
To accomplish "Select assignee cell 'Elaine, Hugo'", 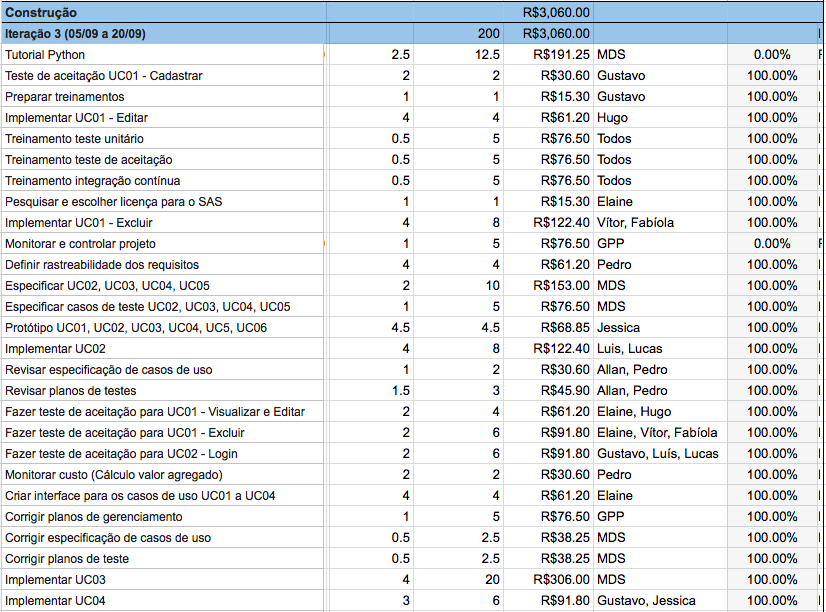I will pyautogui.click(x=661, y=412).
